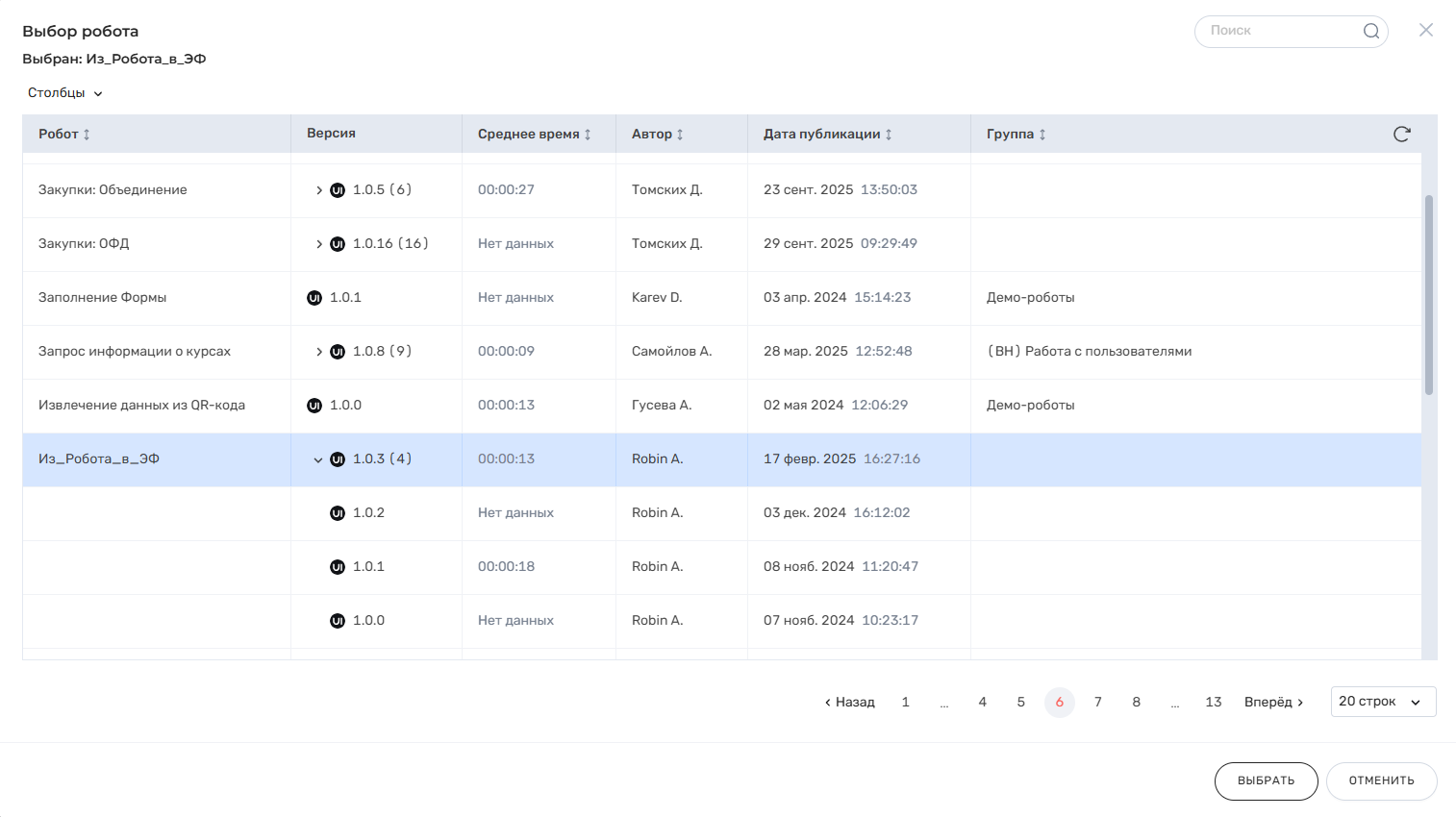This screenshot has width=1456, height=817.
Task: Click the refresh icon in table header
Action: 1401,134
